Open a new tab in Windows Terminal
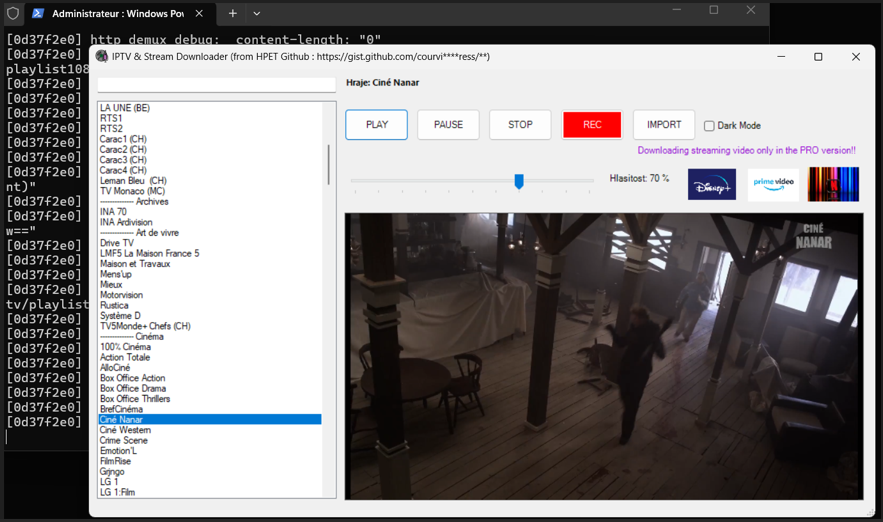The width and height of the screenshot is (883, 522). click(233, 13)
